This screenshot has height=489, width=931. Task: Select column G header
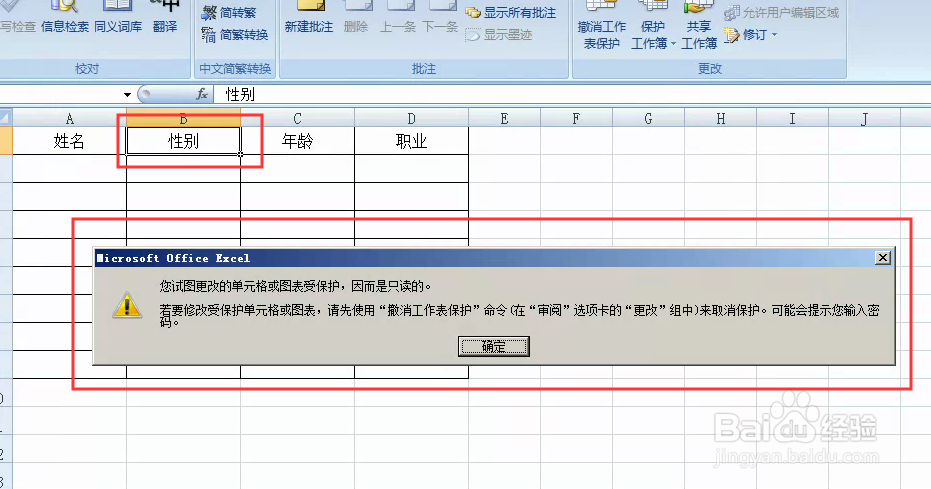648,118
